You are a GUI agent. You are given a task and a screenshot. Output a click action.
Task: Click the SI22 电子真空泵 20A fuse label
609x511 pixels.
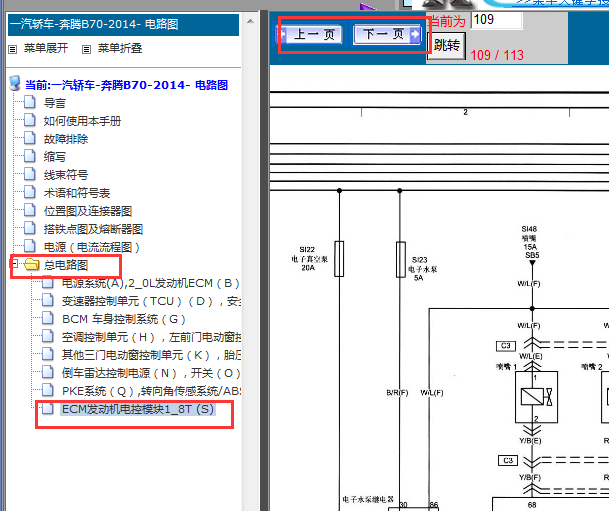310,259
